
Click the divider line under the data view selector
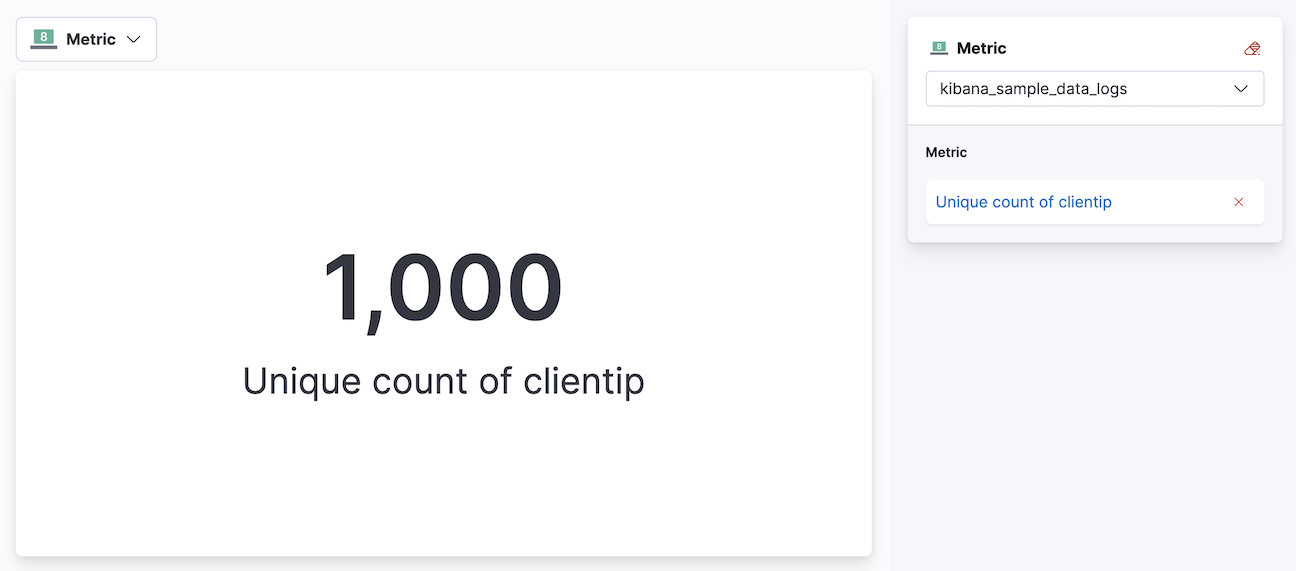pyautogui.click(x=1094, y=125)
